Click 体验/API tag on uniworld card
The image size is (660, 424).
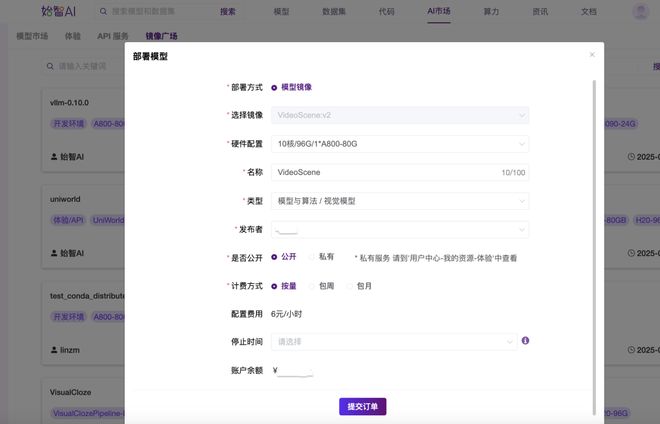pyautogui.click(x=68, y=220)
